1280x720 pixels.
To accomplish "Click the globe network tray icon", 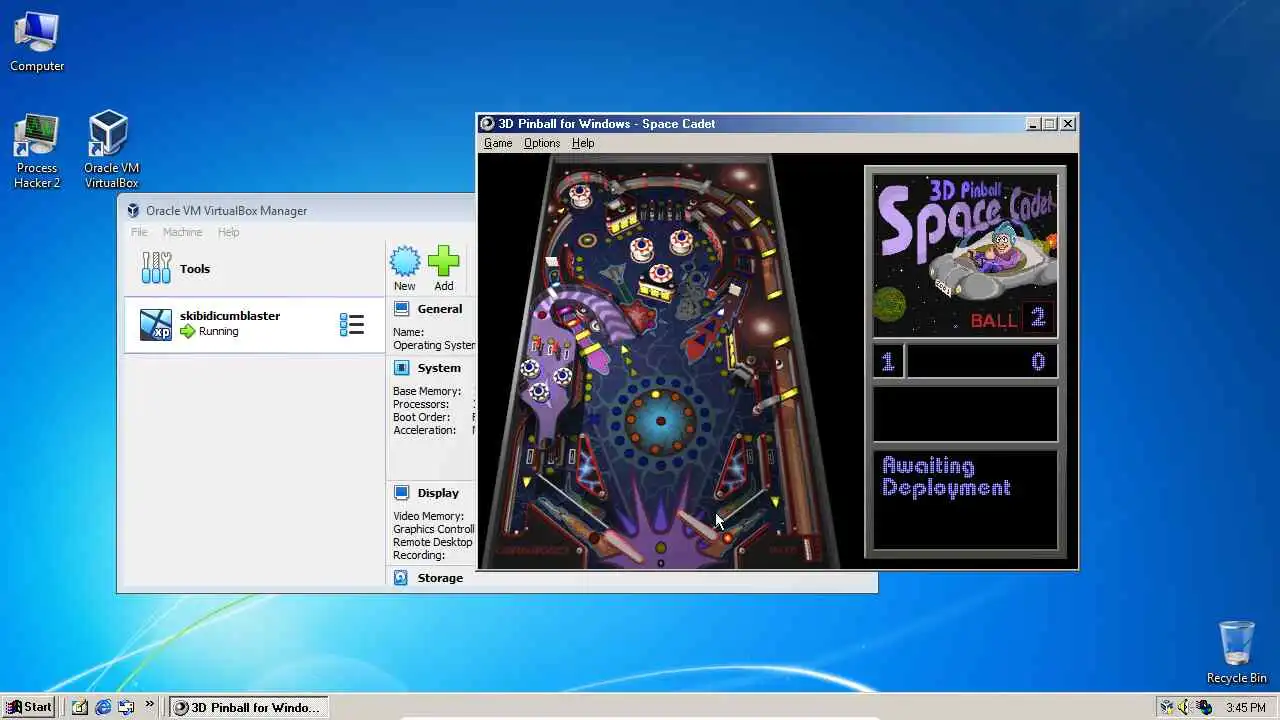I will (1205, 707).
